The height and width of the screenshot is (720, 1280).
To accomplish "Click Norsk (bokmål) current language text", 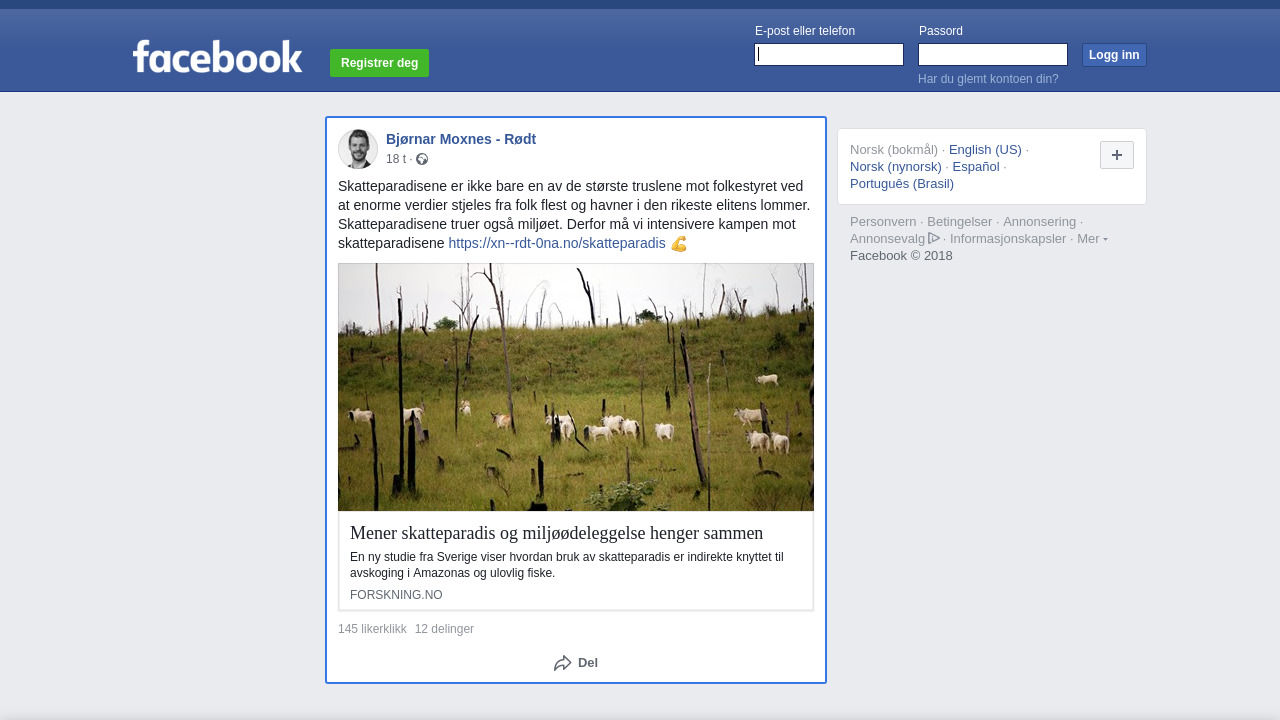I will tap(894, 150).
